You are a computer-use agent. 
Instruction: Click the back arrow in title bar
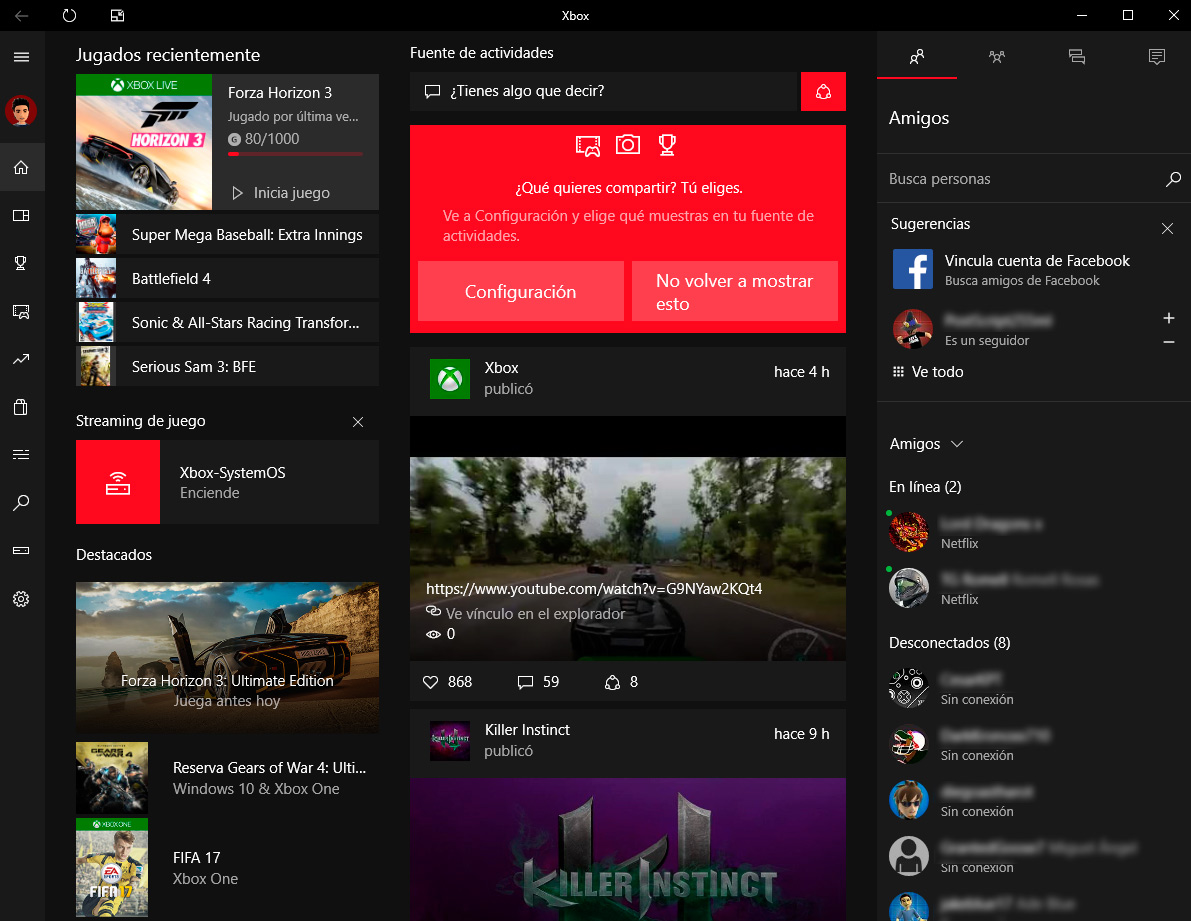[21, 15]
